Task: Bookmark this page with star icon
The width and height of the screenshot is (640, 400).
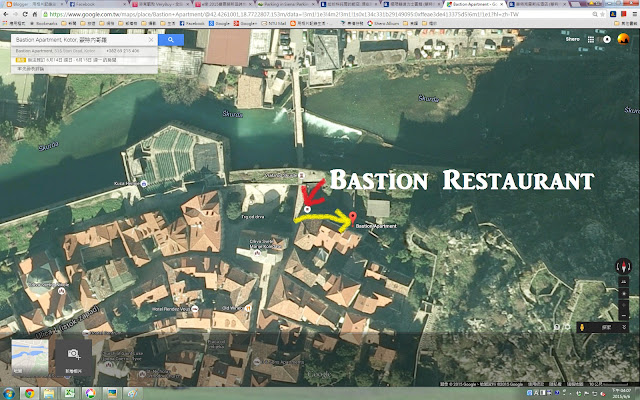Action: coord(603,14)
